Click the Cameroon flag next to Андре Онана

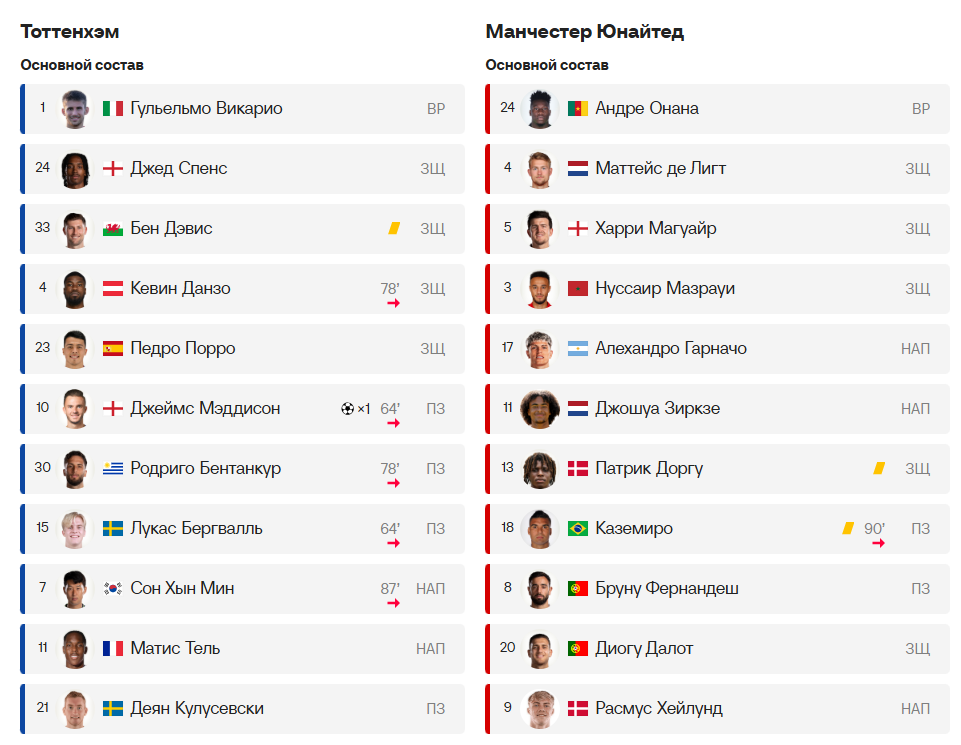point(578,109)
